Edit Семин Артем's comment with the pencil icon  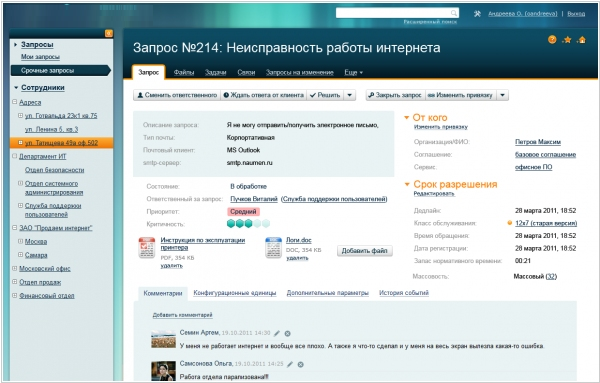click(277, 333)
